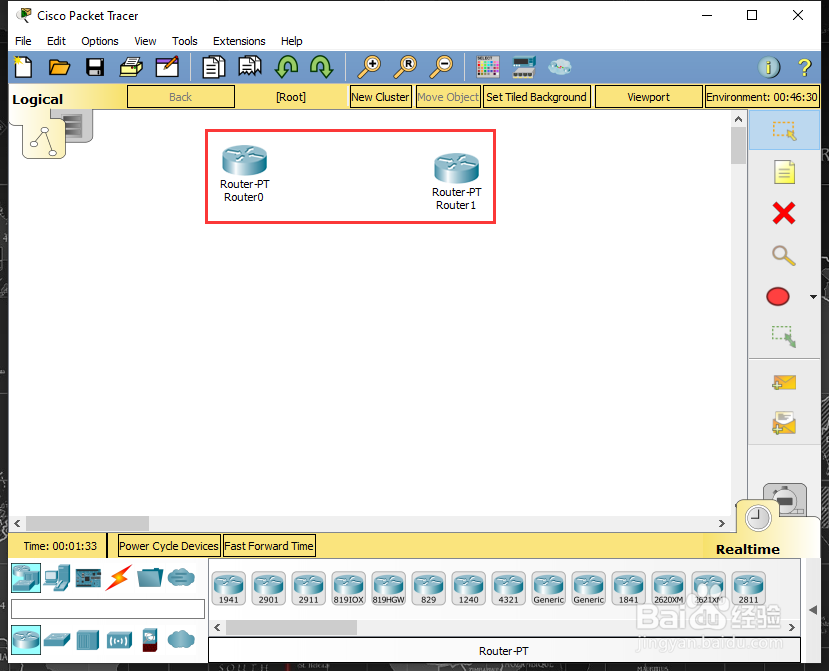Activate the red X Delete tool
Viewport: 829px width, 671px height.
click(x=784, y=214)
